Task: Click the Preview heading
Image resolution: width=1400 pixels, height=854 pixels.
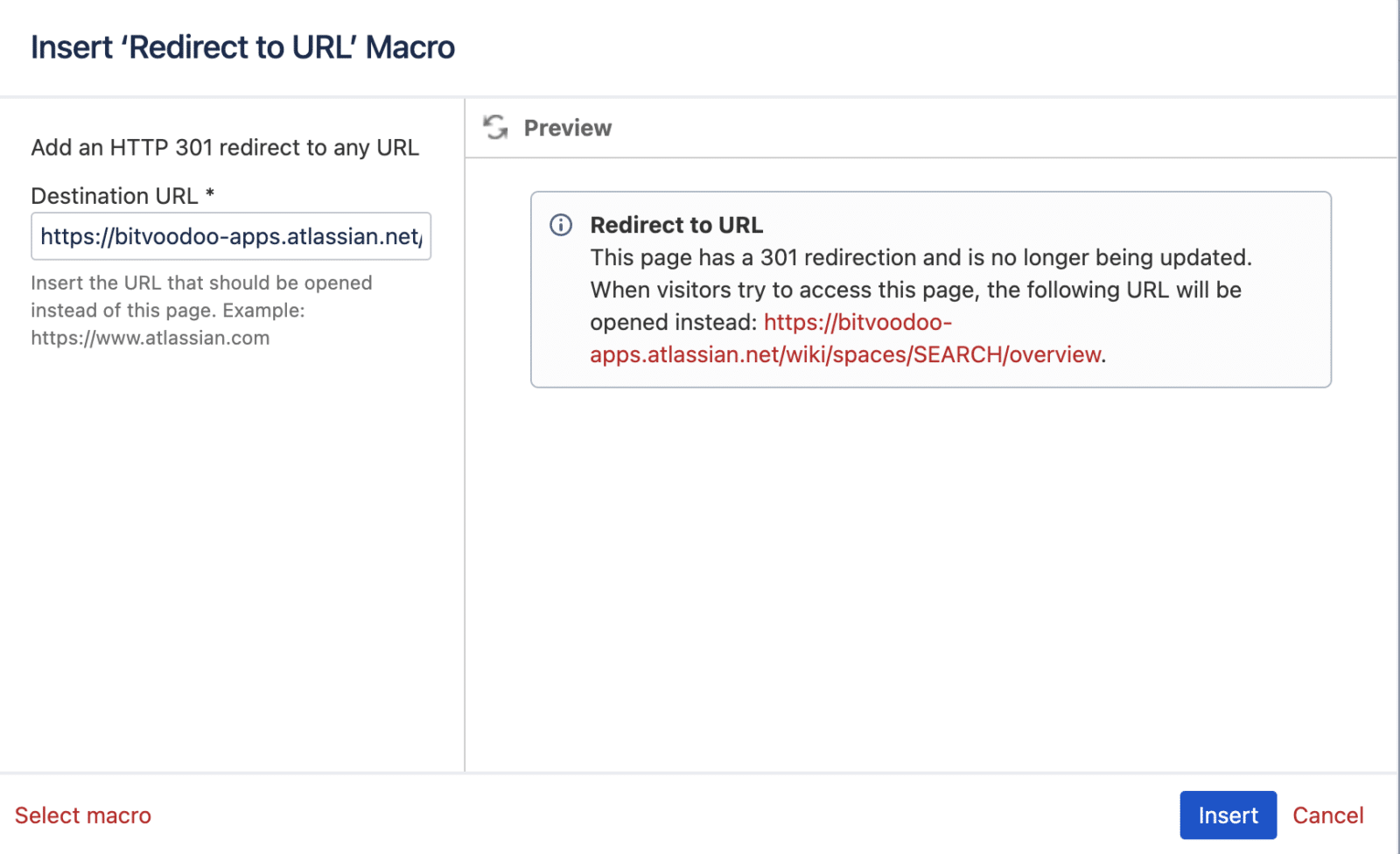Action: [x=567, y=128]
